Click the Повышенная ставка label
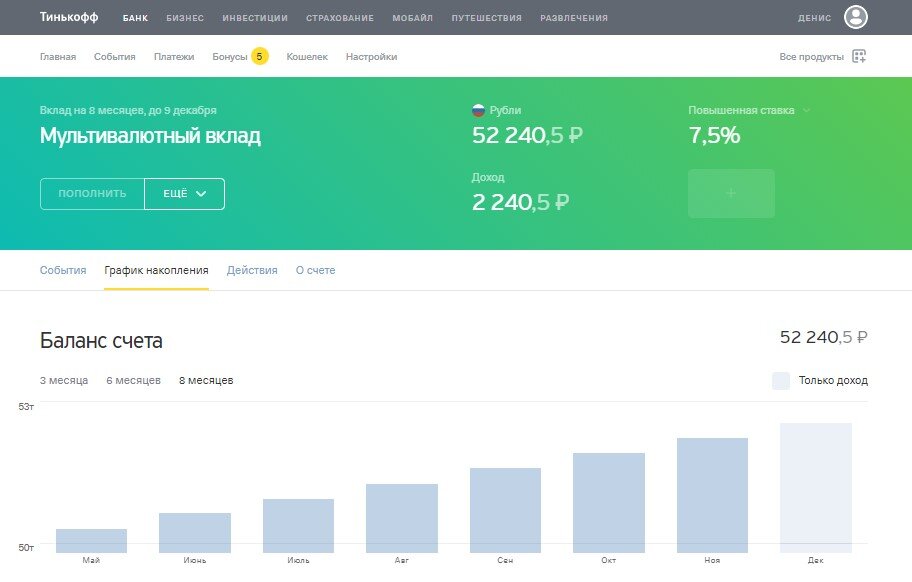The image size is (912, 582). (741, 110)
